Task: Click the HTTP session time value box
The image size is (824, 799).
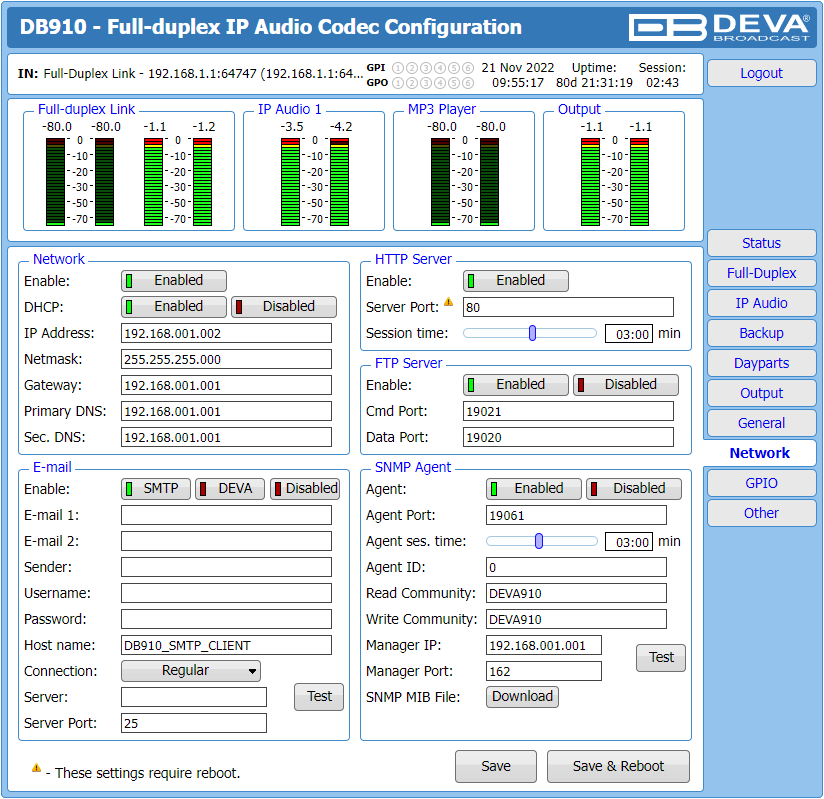Action: (x=629, y=334)
